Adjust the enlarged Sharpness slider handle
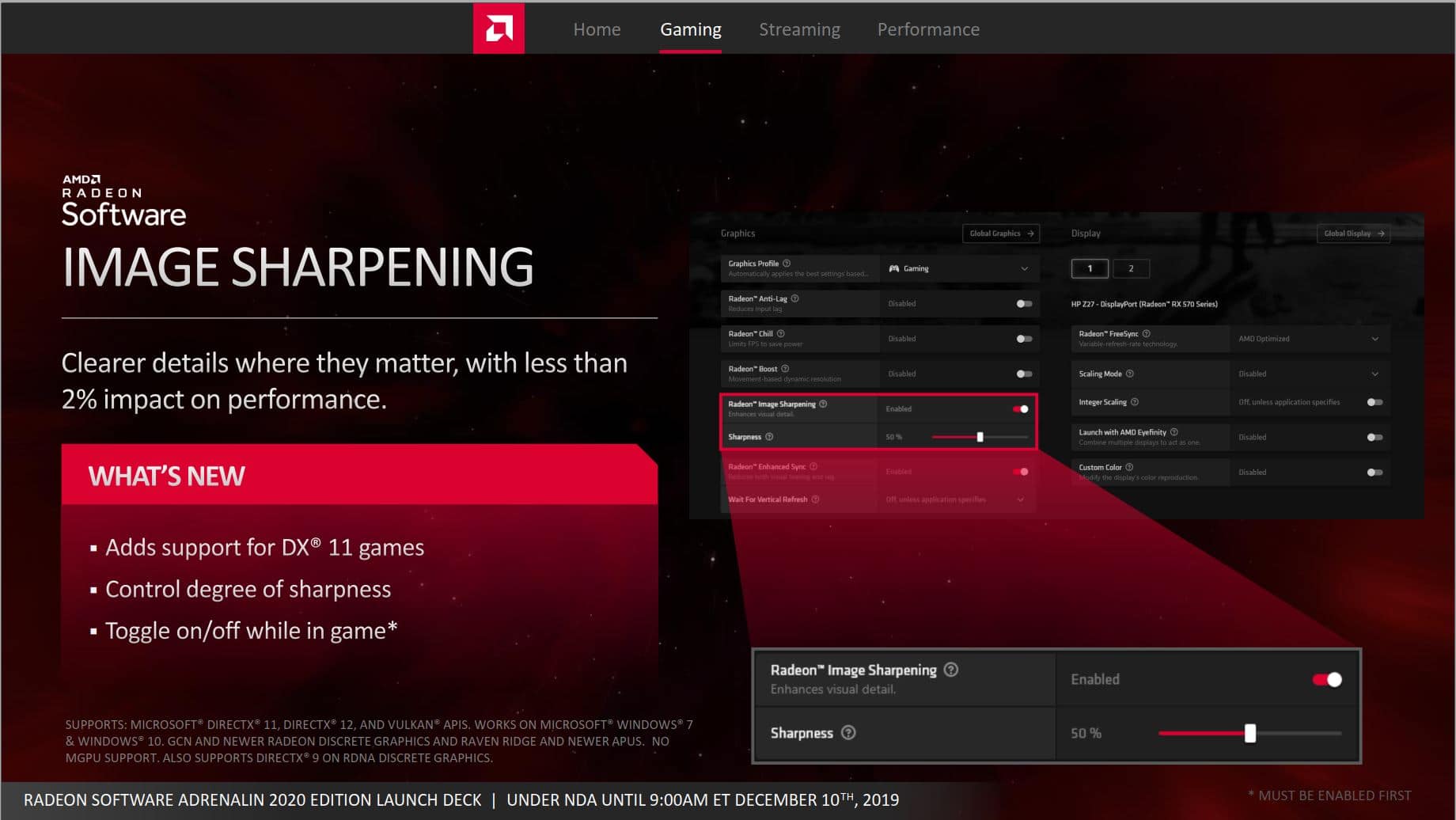This screenshot has width=1456, height=820. click(x=1249, y=733)
